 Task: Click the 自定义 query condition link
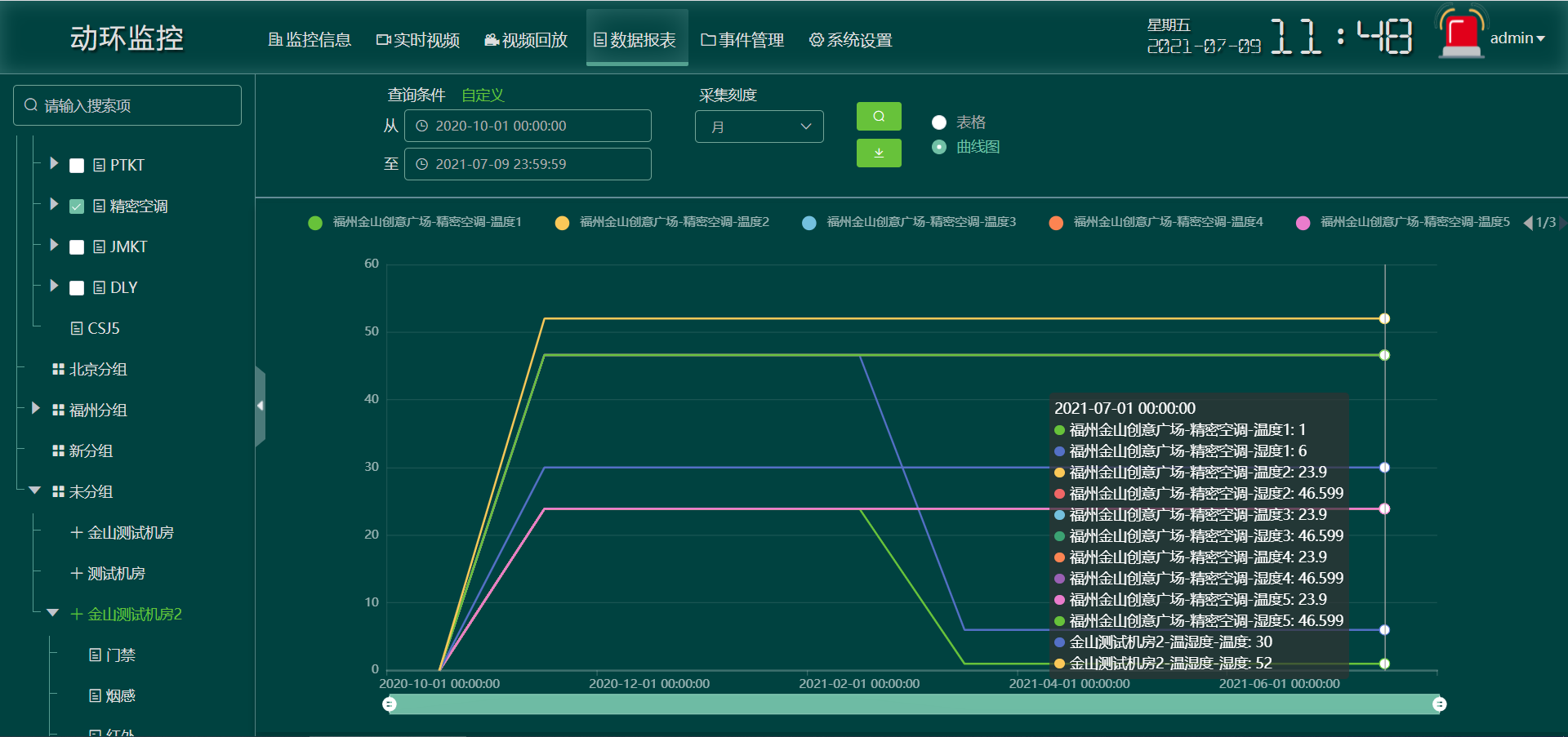click(x=483, y=95)
